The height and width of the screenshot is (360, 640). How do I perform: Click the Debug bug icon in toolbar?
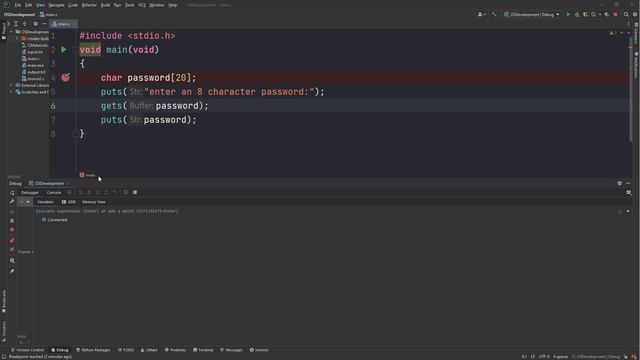(x=577, y=15)
